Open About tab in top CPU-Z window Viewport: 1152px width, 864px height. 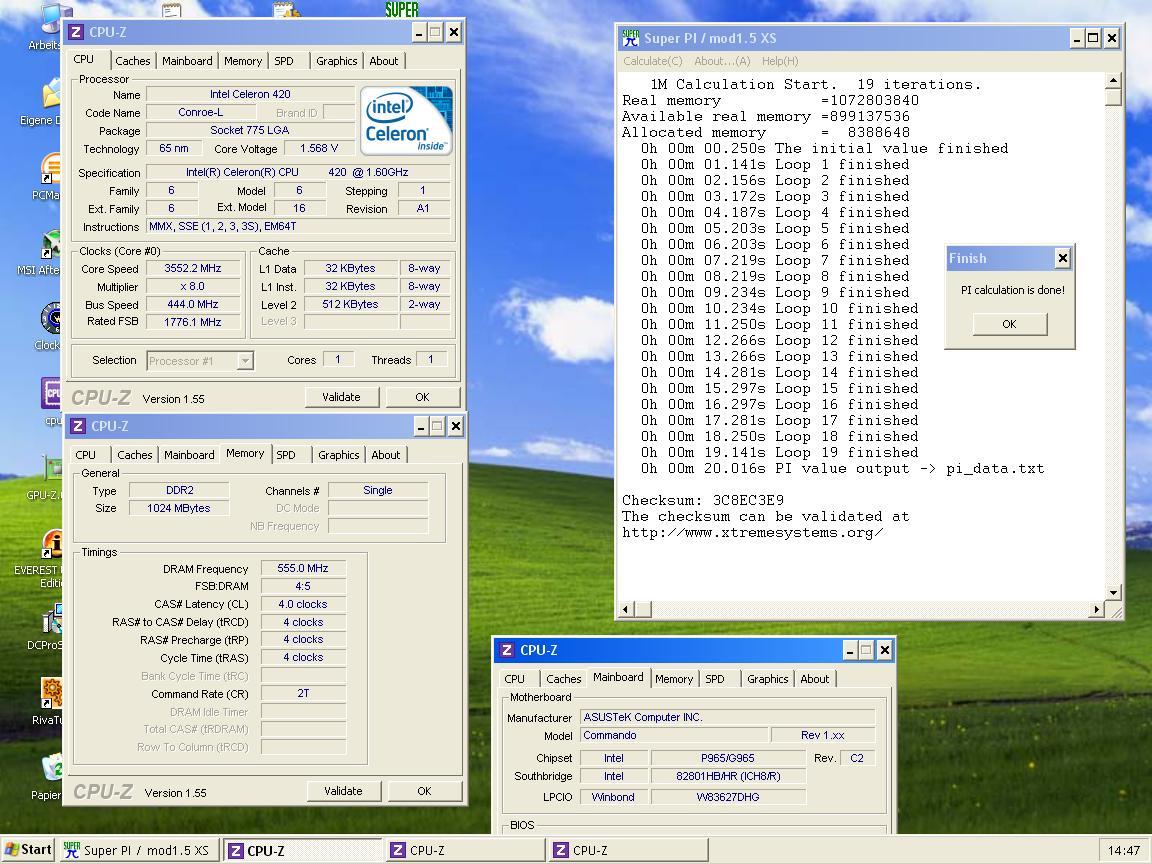pyautogui.click(x=384, y=61)
